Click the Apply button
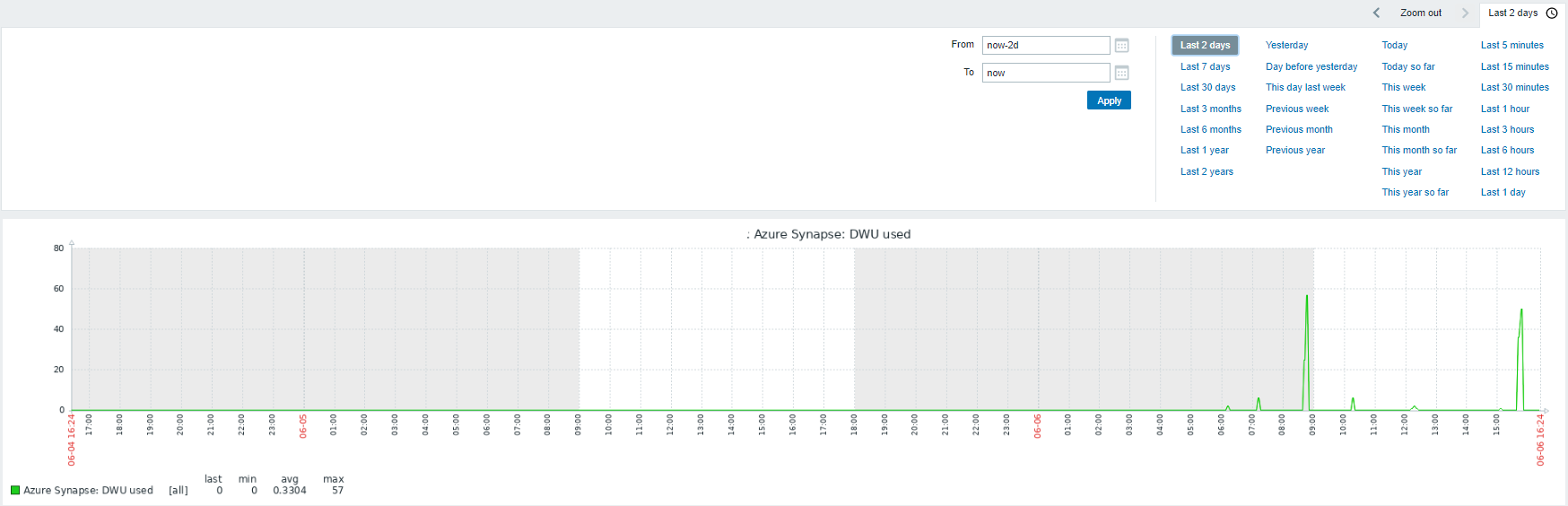 coord(1109,100)
